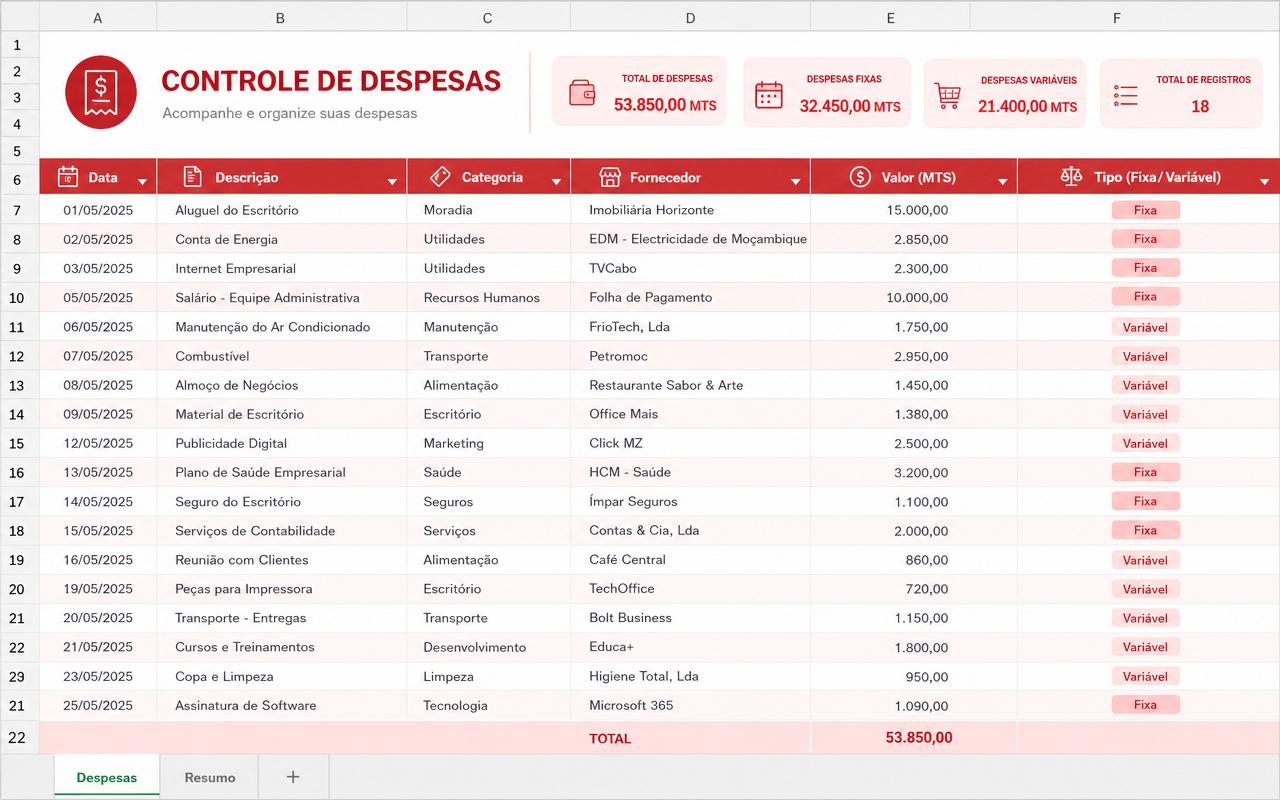Viewport: 1280px width, 800px height.
Task: Click the Fixa badge for Aluguel do Escritório
Action: [1146, 210]
